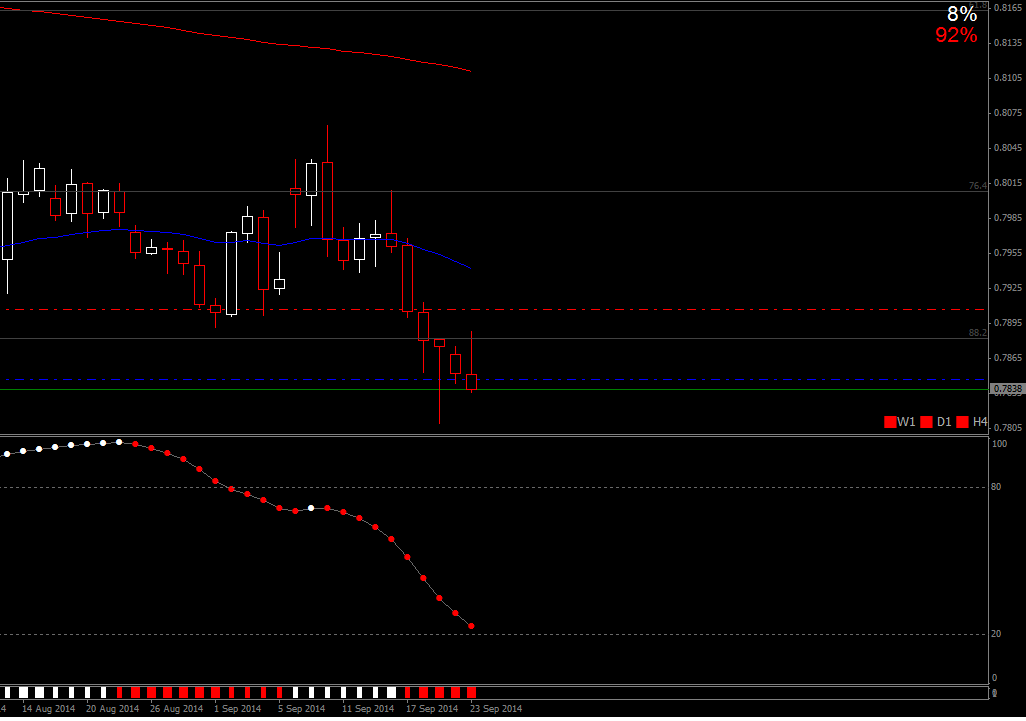Click the 17 Sep 2014 date label
The image size is (1026, 721).
432,709
